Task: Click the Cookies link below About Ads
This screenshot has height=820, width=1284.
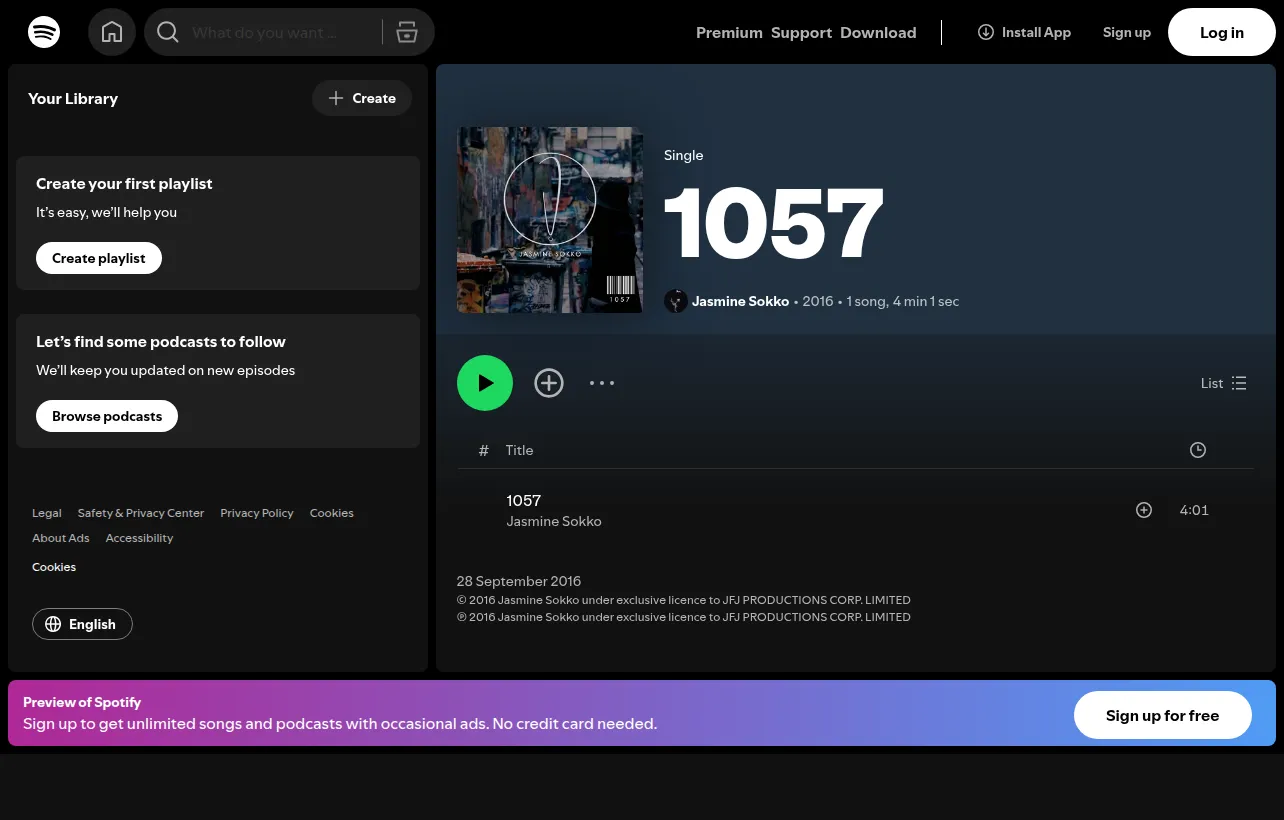Action: pyautogui.click(x=54, y=567)
